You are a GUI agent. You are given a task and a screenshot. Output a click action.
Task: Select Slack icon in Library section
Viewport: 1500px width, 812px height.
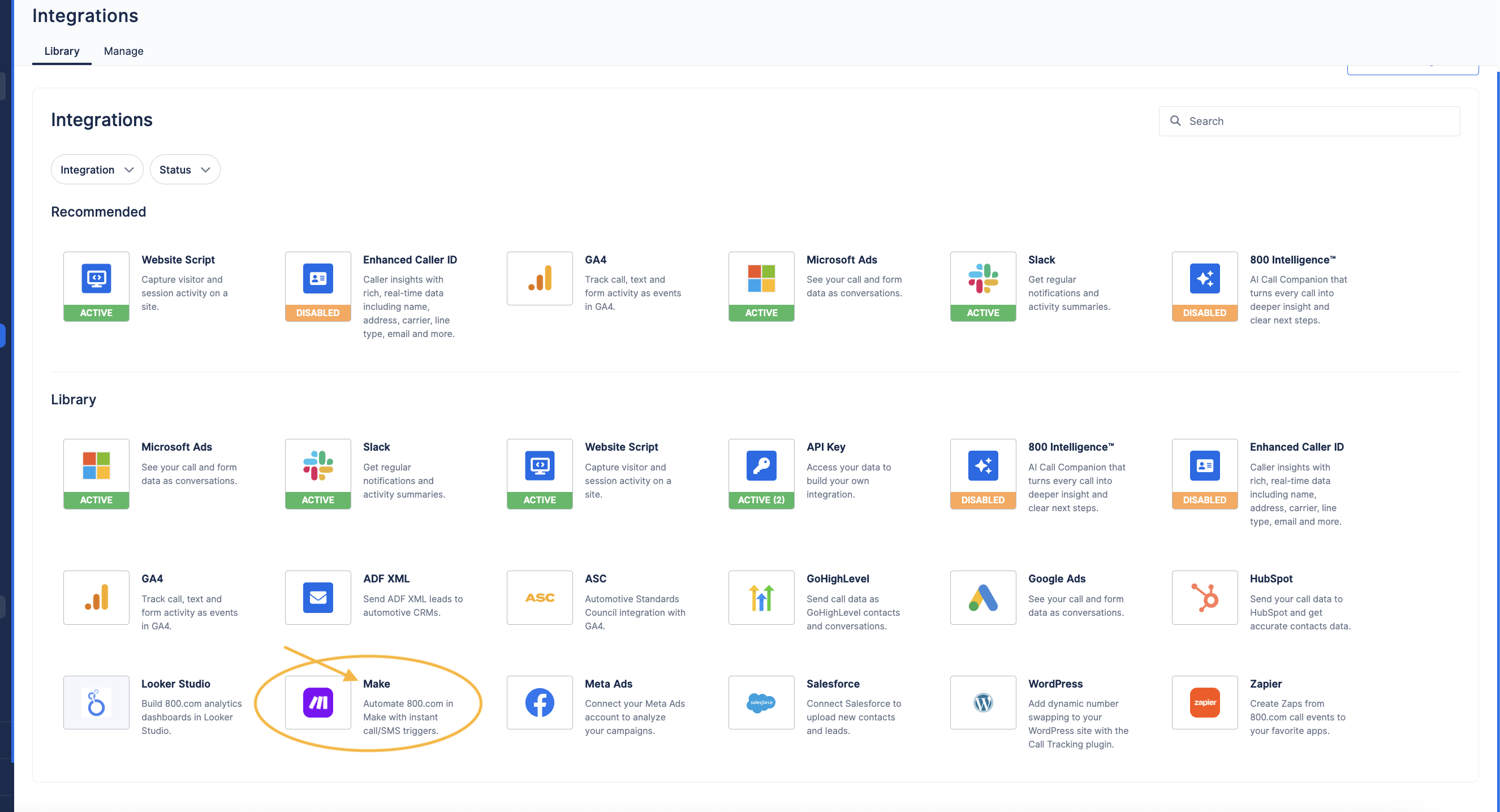pyautogui.click(x=318, y=466)
